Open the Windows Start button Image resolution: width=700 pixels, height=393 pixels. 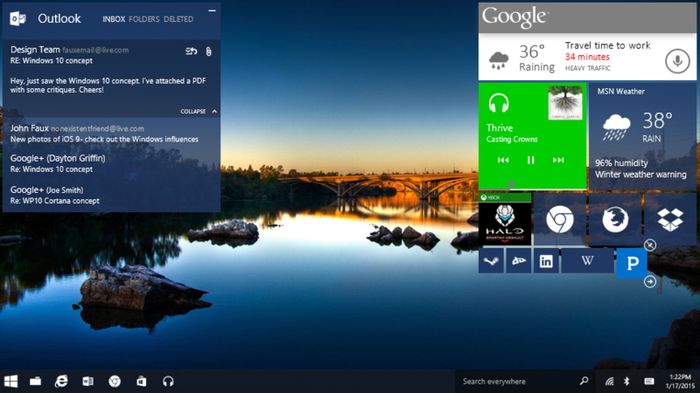(11, 381)
